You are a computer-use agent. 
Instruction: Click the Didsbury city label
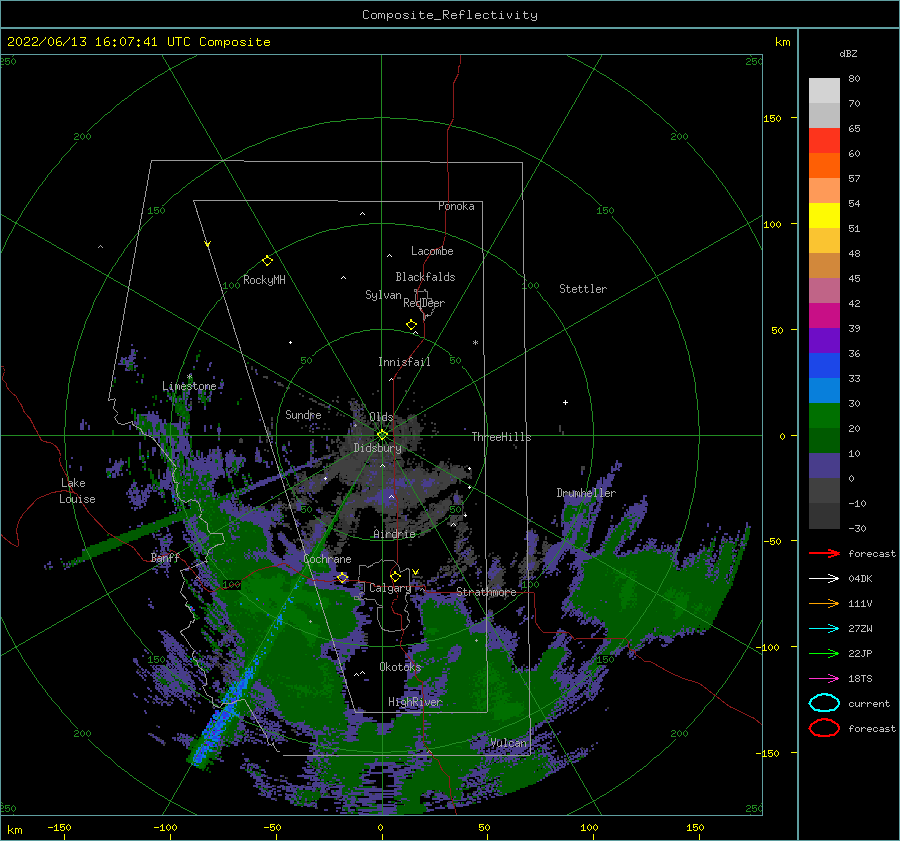[377, 448]
